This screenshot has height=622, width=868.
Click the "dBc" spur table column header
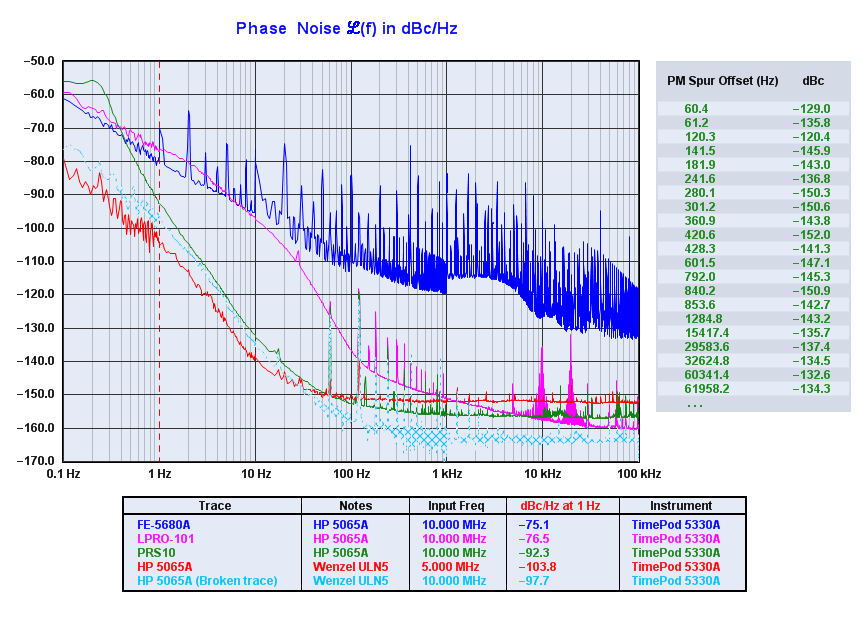813,81
